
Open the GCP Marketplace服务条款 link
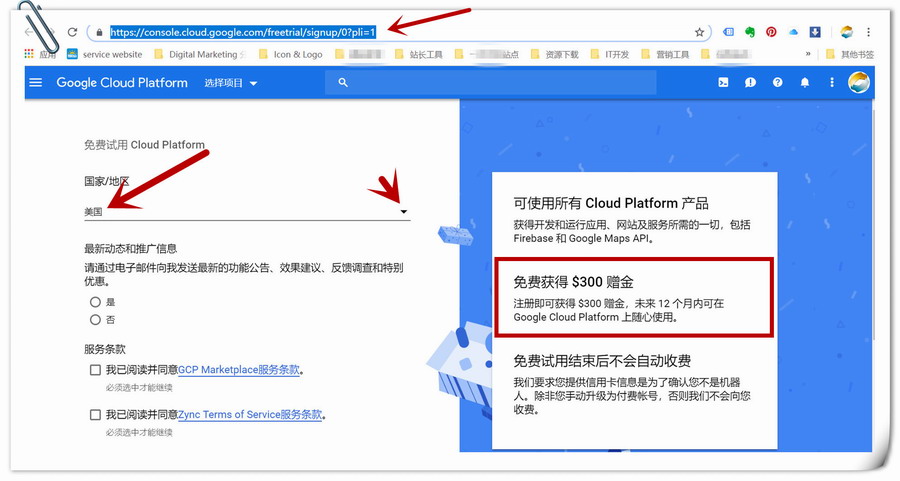pos(239,370)
